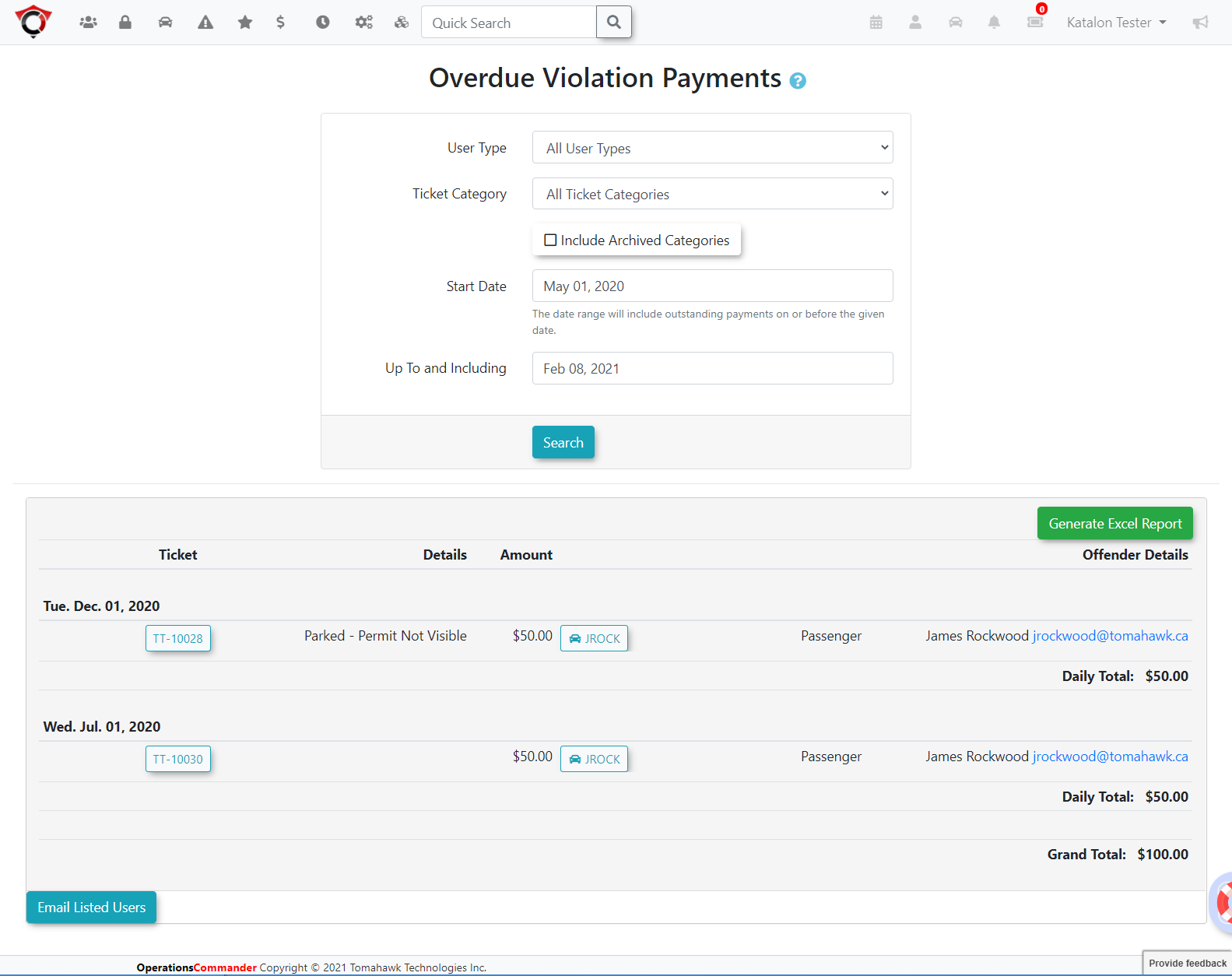
Task: Open the car icon menu beside the padlock
Action: (x=165, y=23)
